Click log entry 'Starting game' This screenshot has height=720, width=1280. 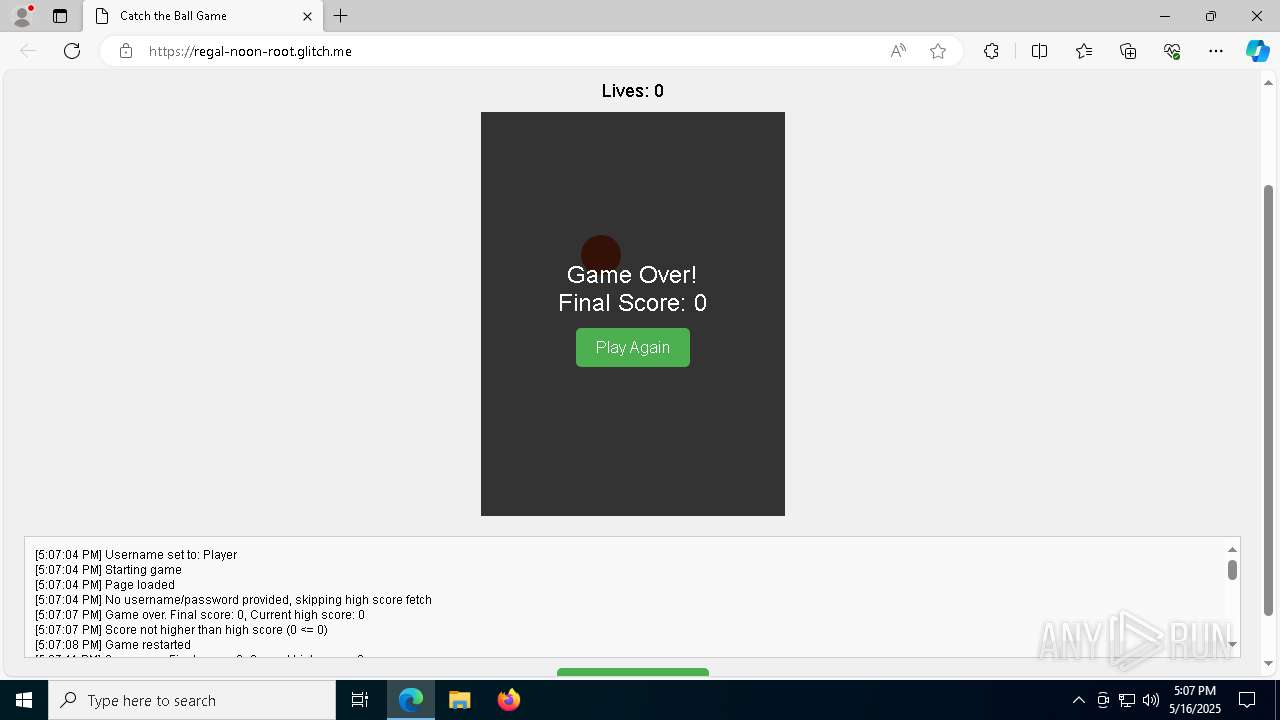[x=108, y=570]
